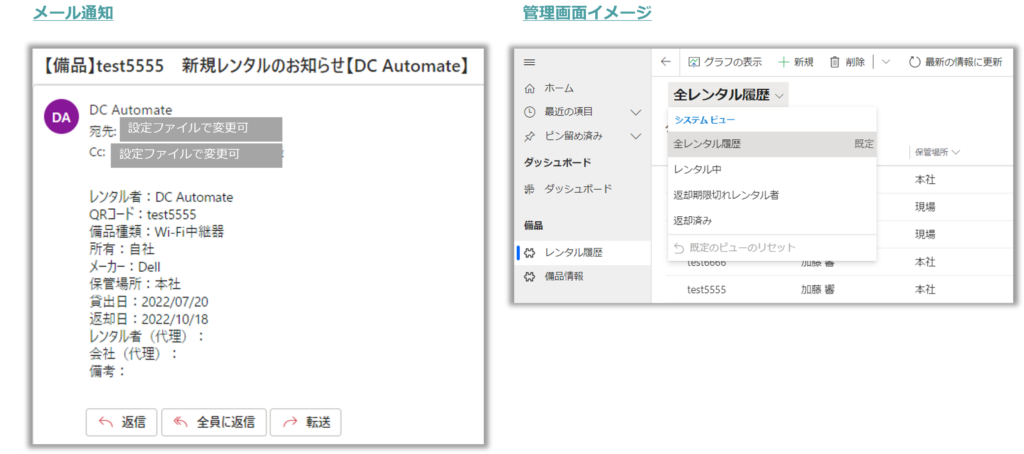The height and width of the screenshot is (454, 1024).
Task: Expand the chevron next to 削除
Action: pos(885,62)
